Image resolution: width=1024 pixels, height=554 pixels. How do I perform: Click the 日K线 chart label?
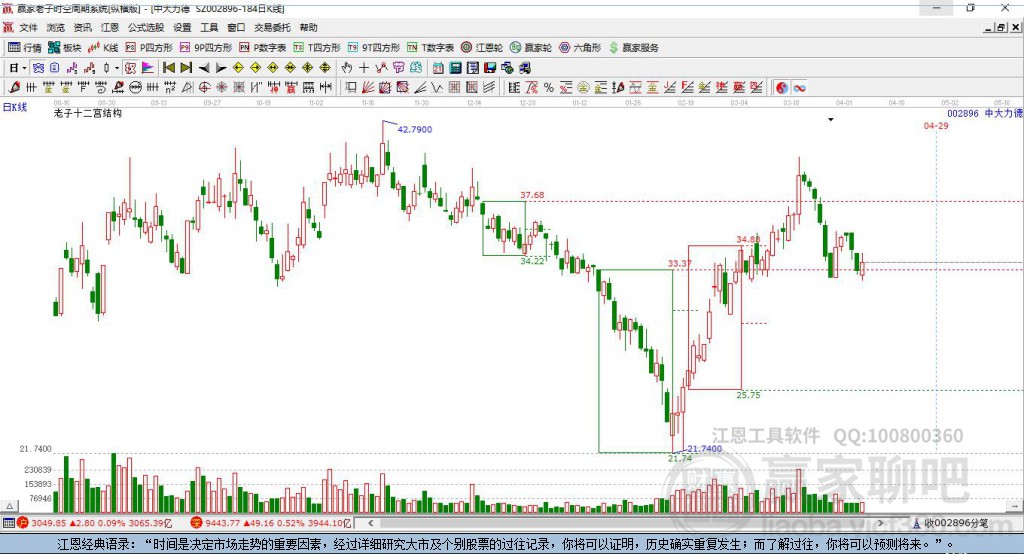[15, 107]
